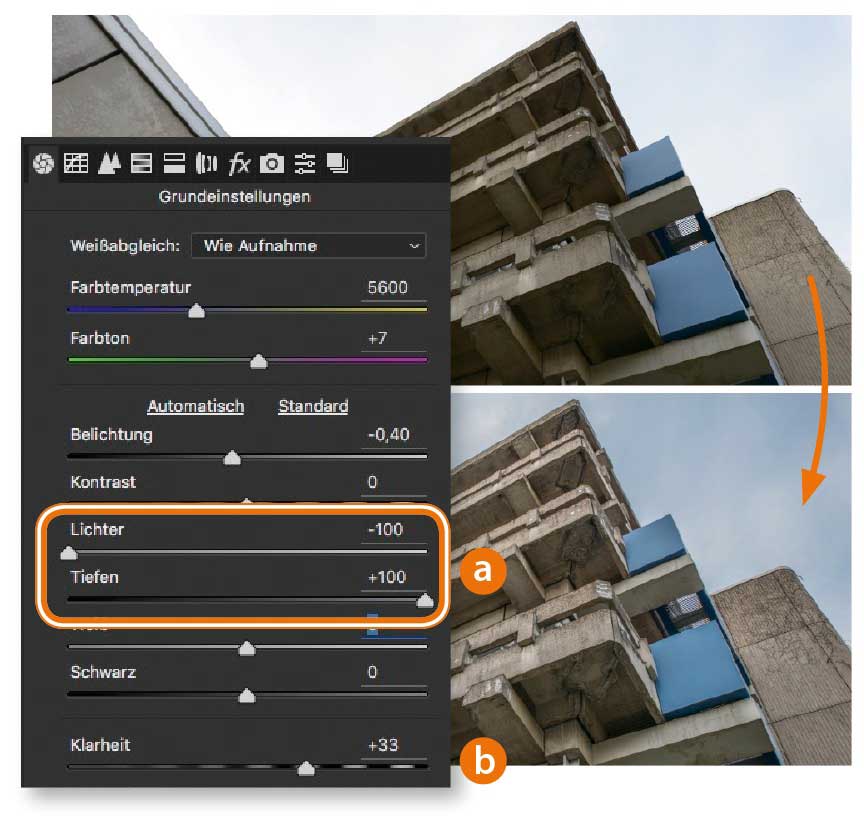This screenshot has width=864, height=816.
Task: Click the Farbtemperatur slider handle
Action: click(x=197, y=311)
